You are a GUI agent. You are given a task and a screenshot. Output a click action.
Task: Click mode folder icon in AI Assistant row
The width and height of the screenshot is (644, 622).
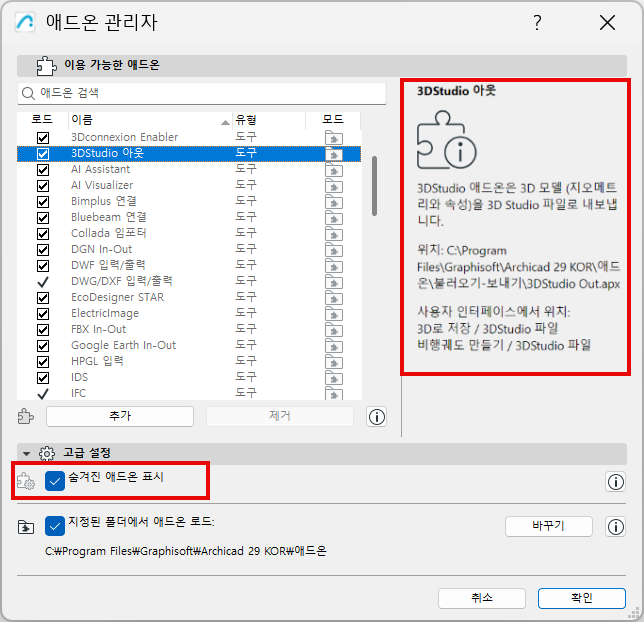(x=334, y=170)
